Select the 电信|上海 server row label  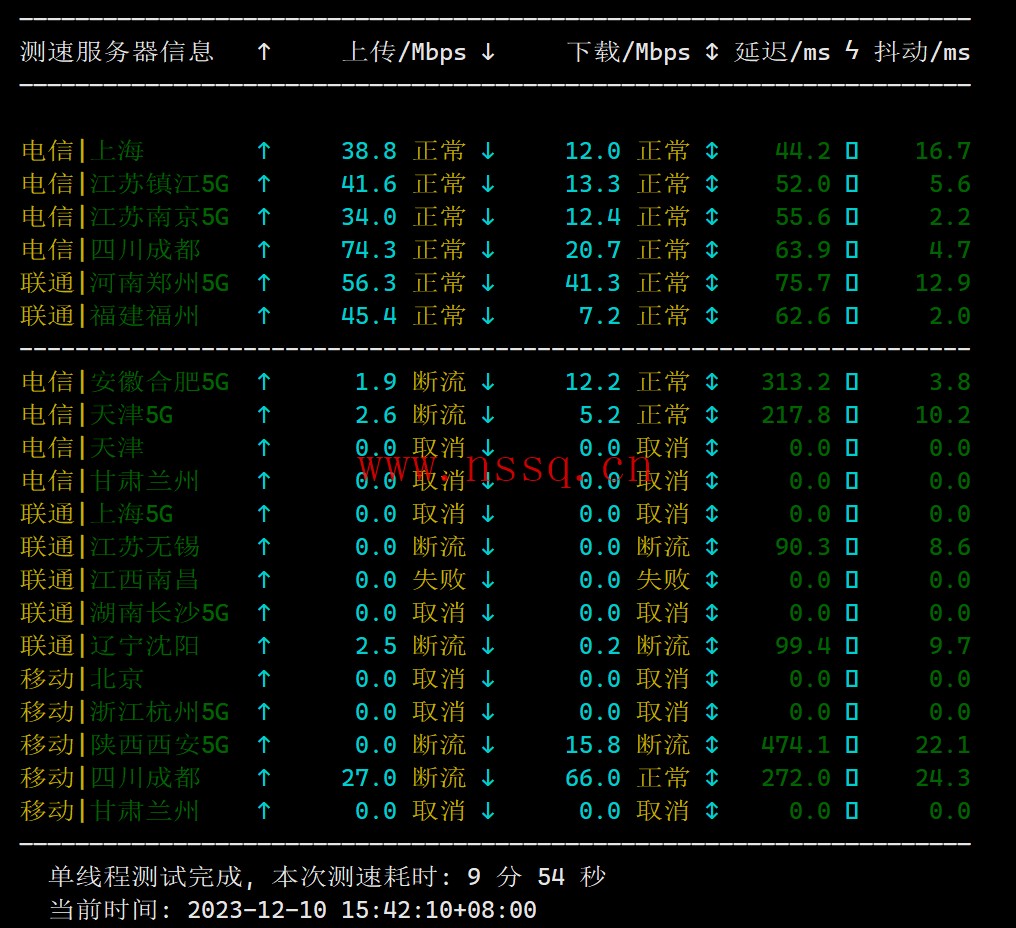point(82,151)
